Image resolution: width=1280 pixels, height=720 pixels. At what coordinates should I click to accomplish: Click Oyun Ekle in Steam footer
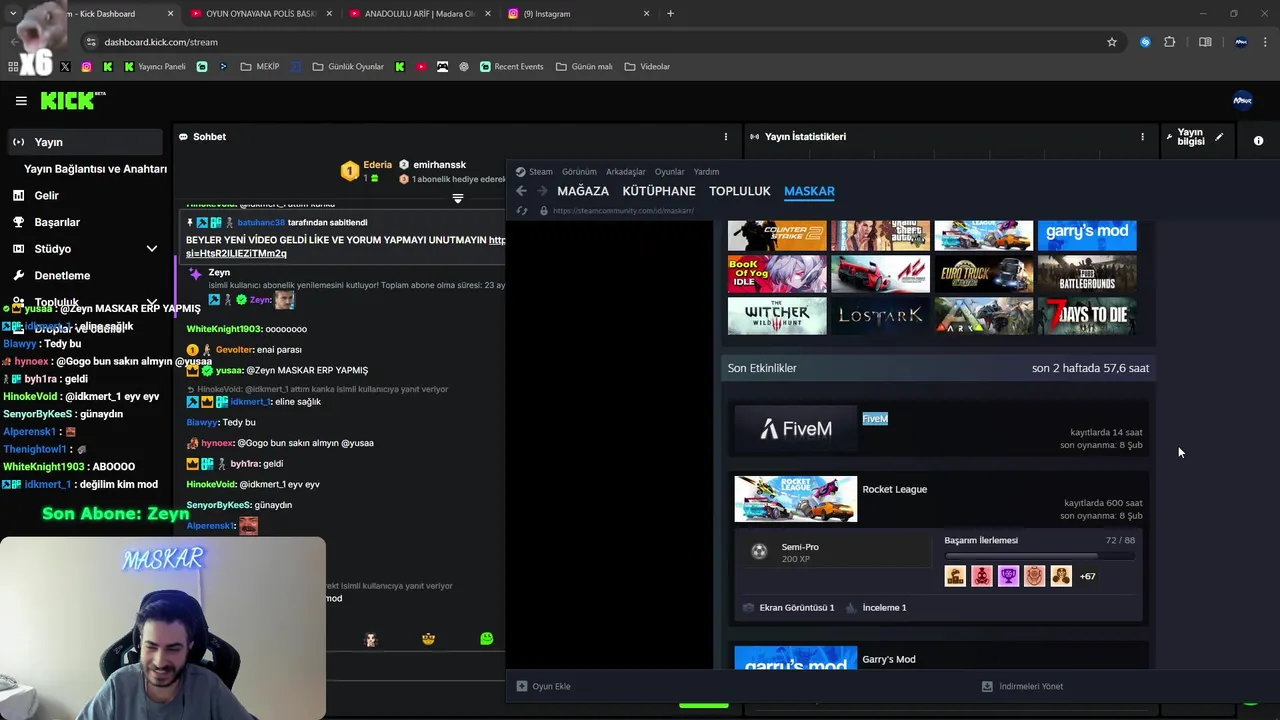point(543,686)
